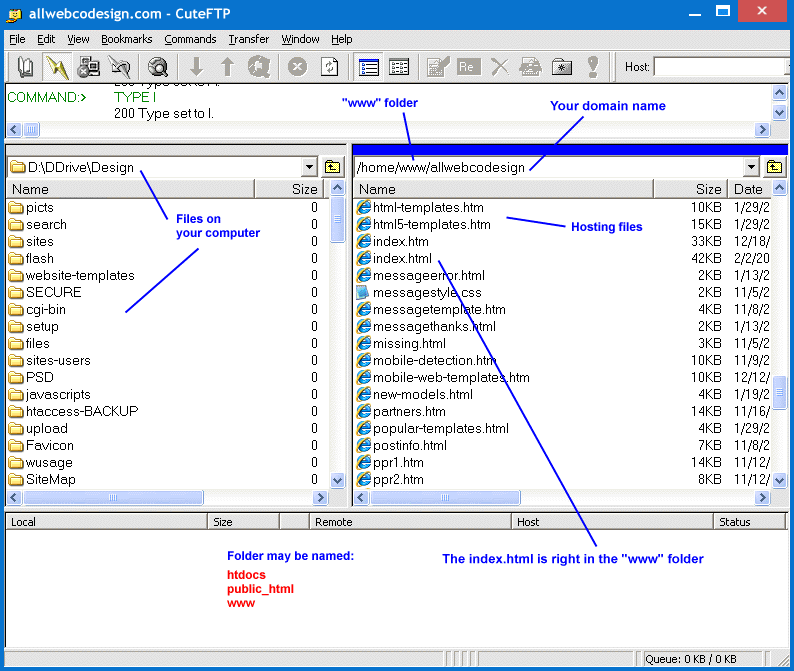Click local pane horizontal scroll right arrow

pos(320,497)
